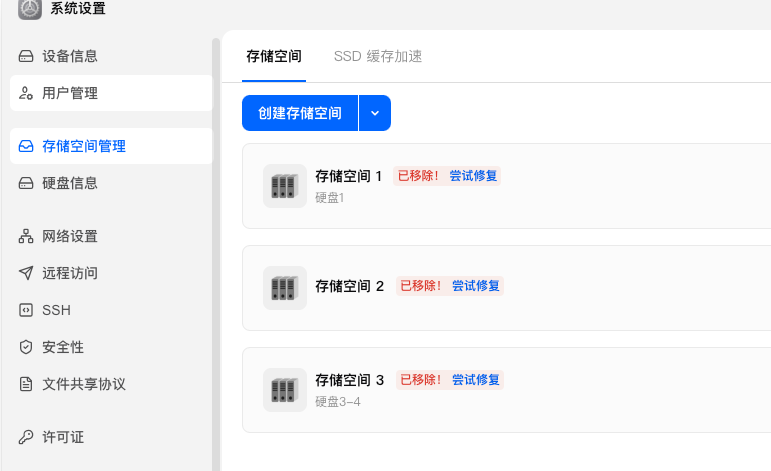Click the 存储空间 2 title
The height and width of the screenshot is (471, 771).
[x=350, y=286]
